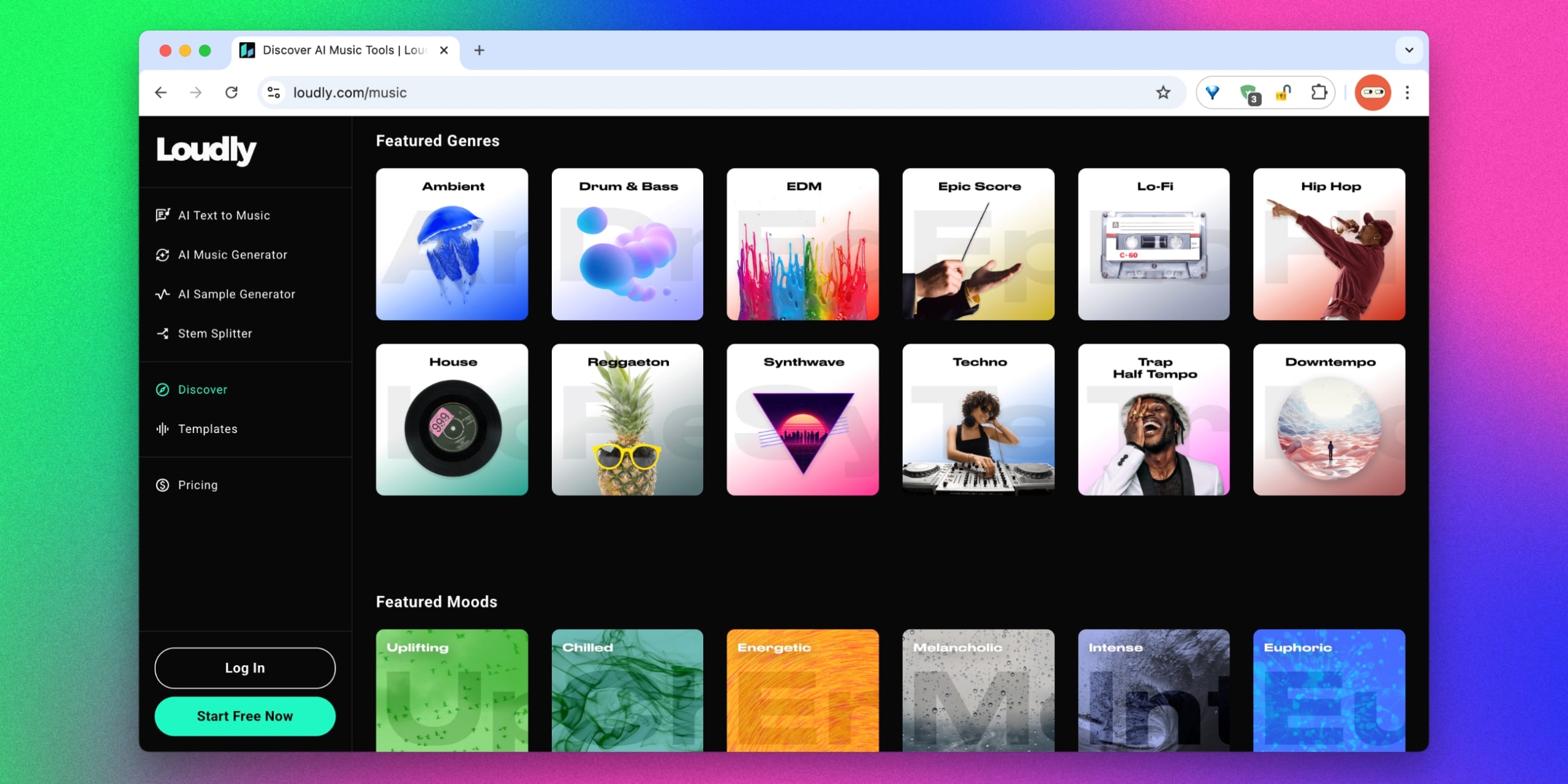Click the Templates waveform icon
The height and width of the screenshot is (784, 1568).
coord(162,429)
